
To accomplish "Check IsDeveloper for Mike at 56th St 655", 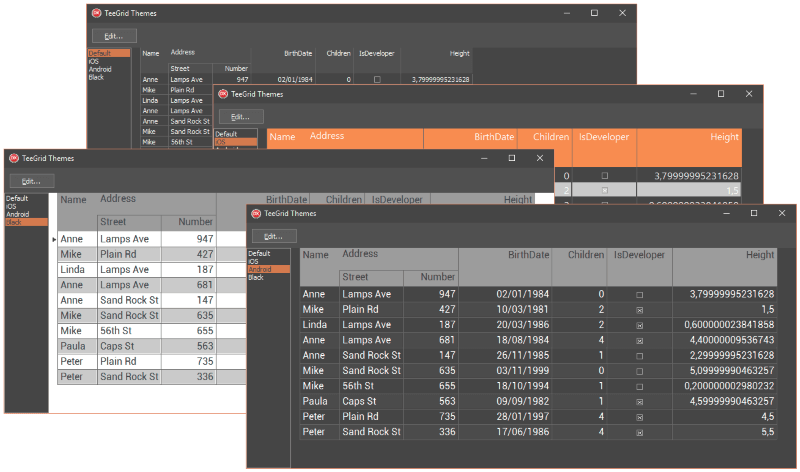I will (x=639, y=385).
